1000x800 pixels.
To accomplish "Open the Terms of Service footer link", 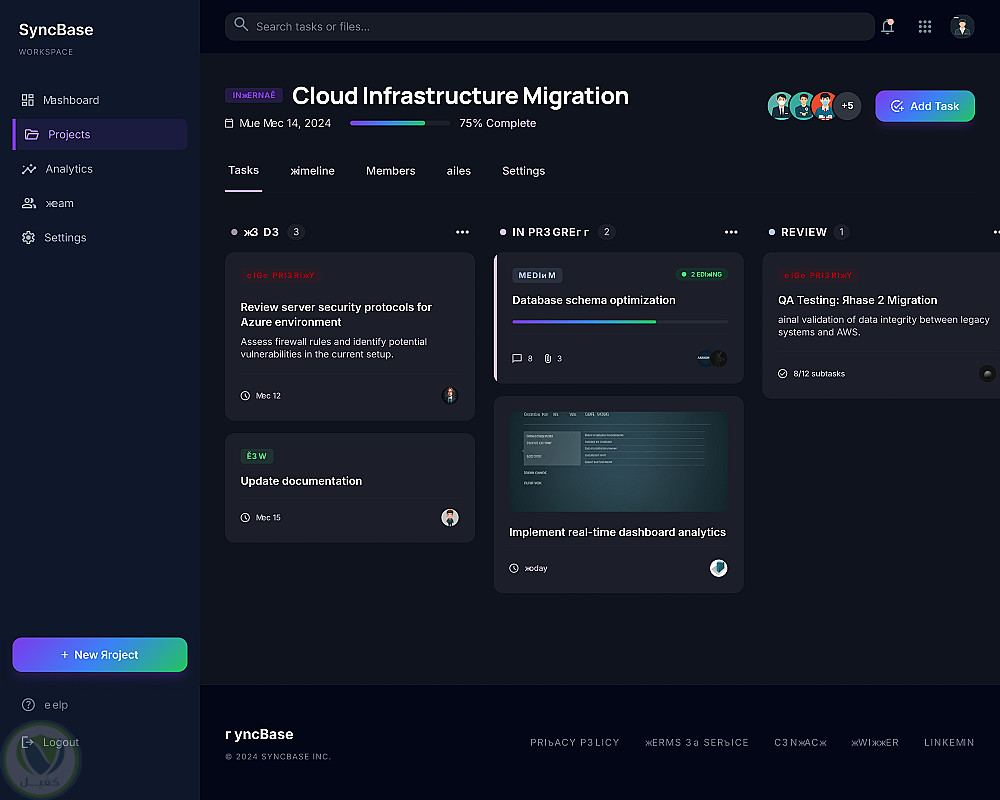I will click(696, 743).
